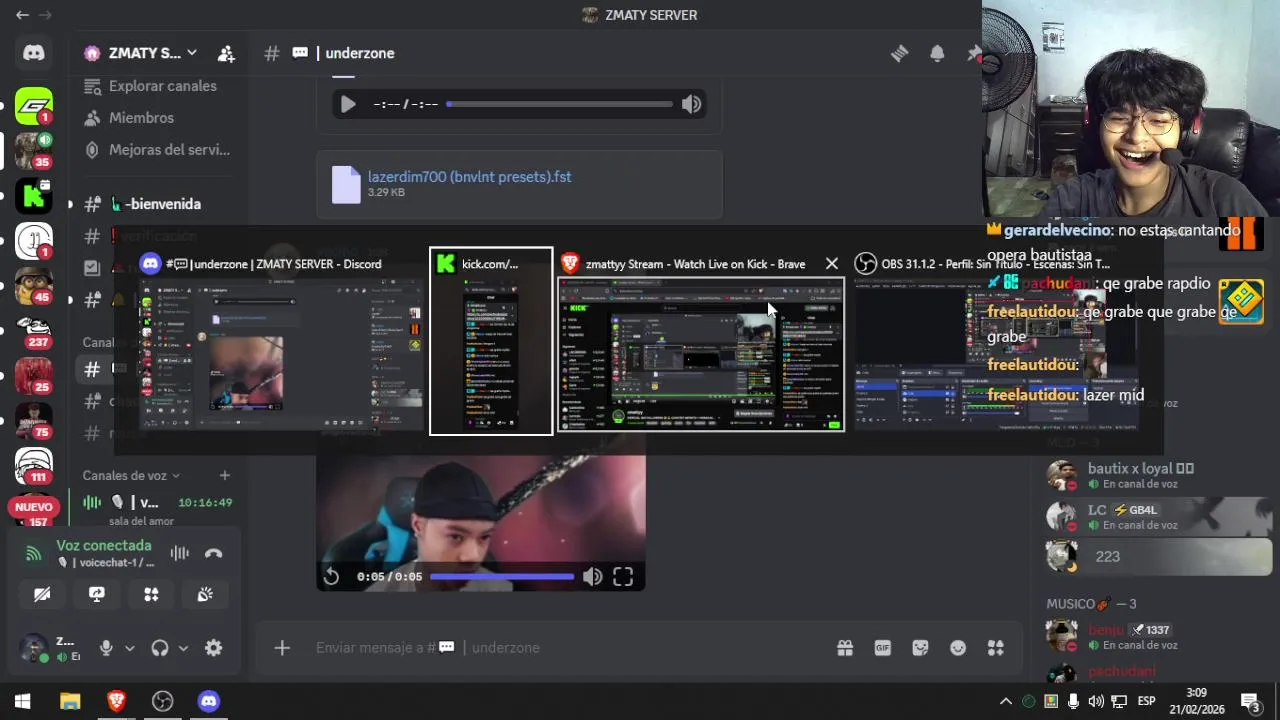
Task: Open apps launcher in message bar
Action: [996, 648]
